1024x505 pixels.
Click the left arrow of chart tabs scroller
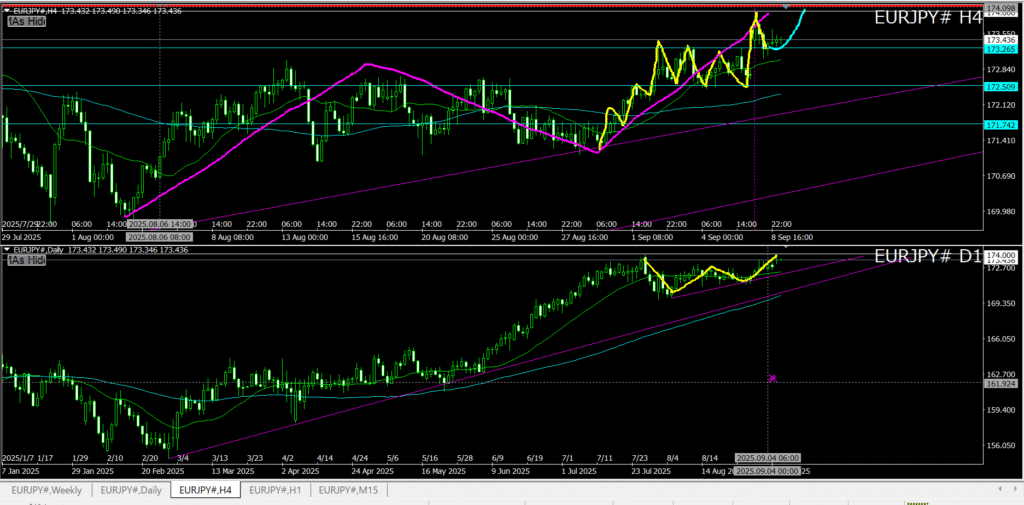(x=999, y=489)
